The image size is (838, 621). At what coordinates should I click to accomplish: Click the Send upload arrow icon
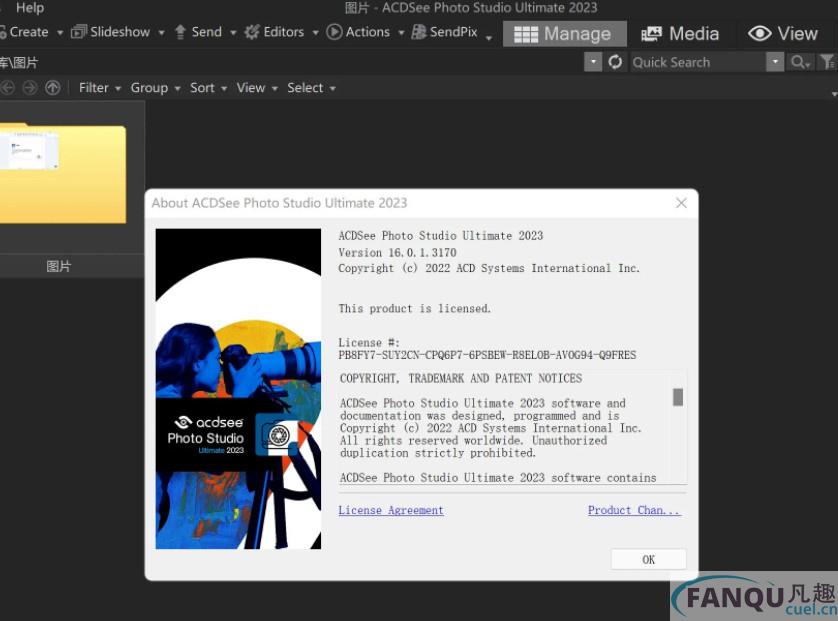tap(180, 32)
